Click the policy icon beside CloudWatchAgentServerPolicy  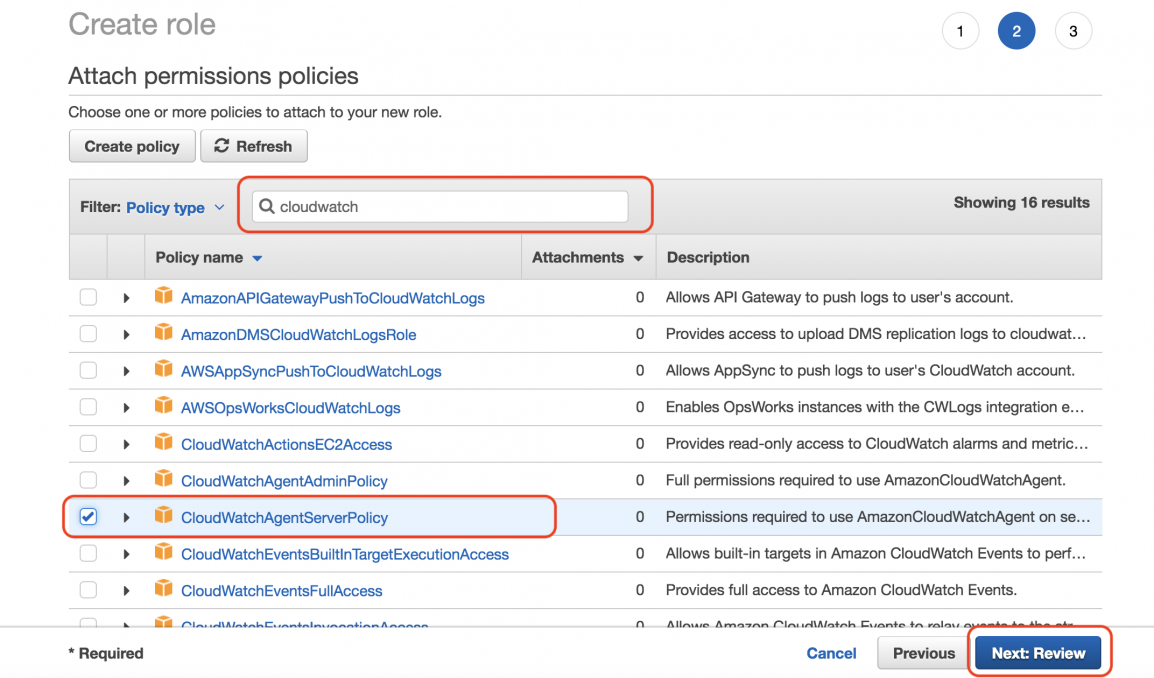point(164,516)
